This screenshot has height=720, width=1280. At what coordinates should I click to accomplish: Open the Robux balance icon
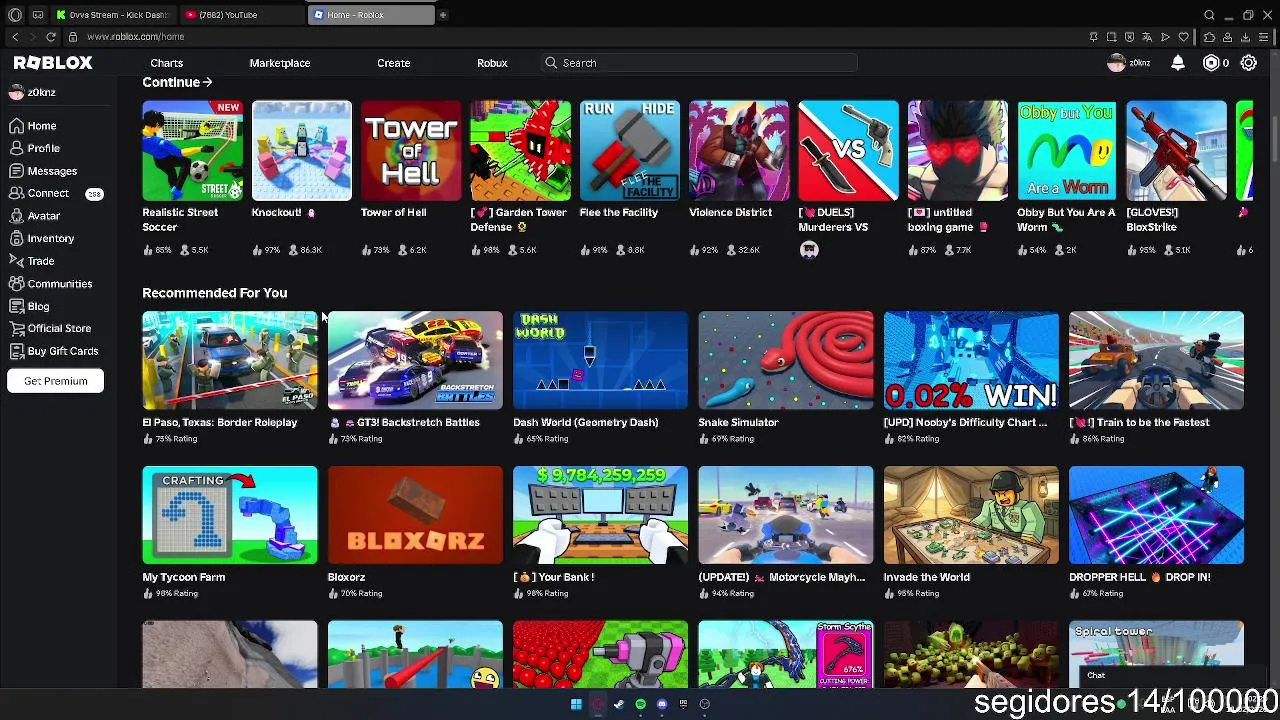point(1211,63)
